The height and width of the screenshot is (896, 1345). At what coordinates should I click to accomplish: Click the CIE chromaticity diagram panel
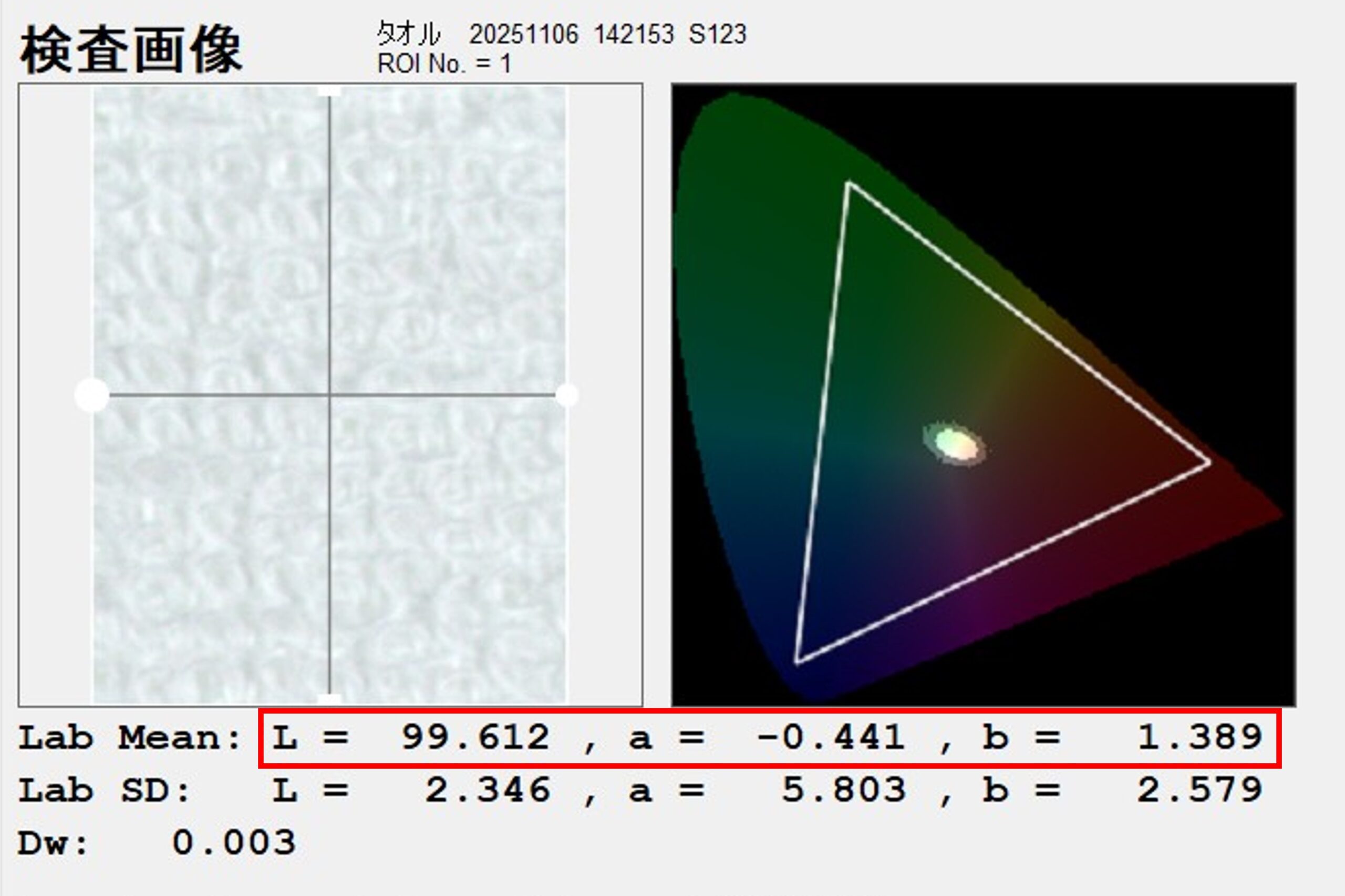point(983,395)
